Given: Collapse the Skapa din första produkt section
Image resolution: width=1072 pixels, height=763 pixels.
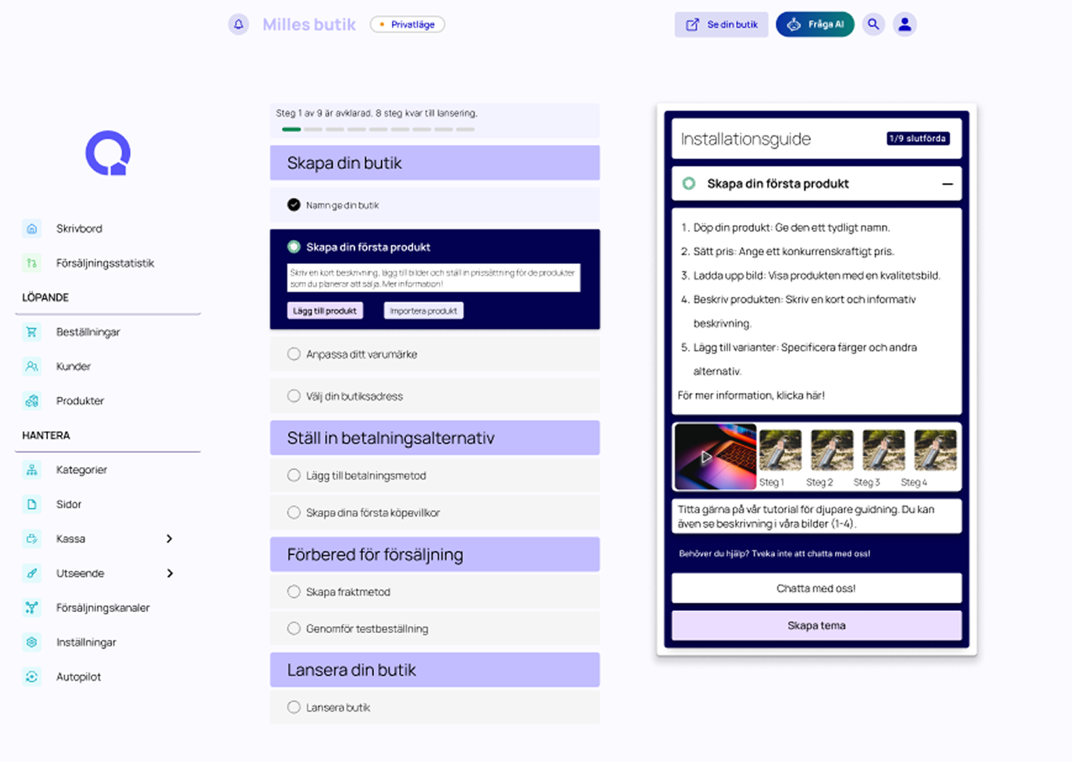Looking at the screenshot, I should click(946, 184).
